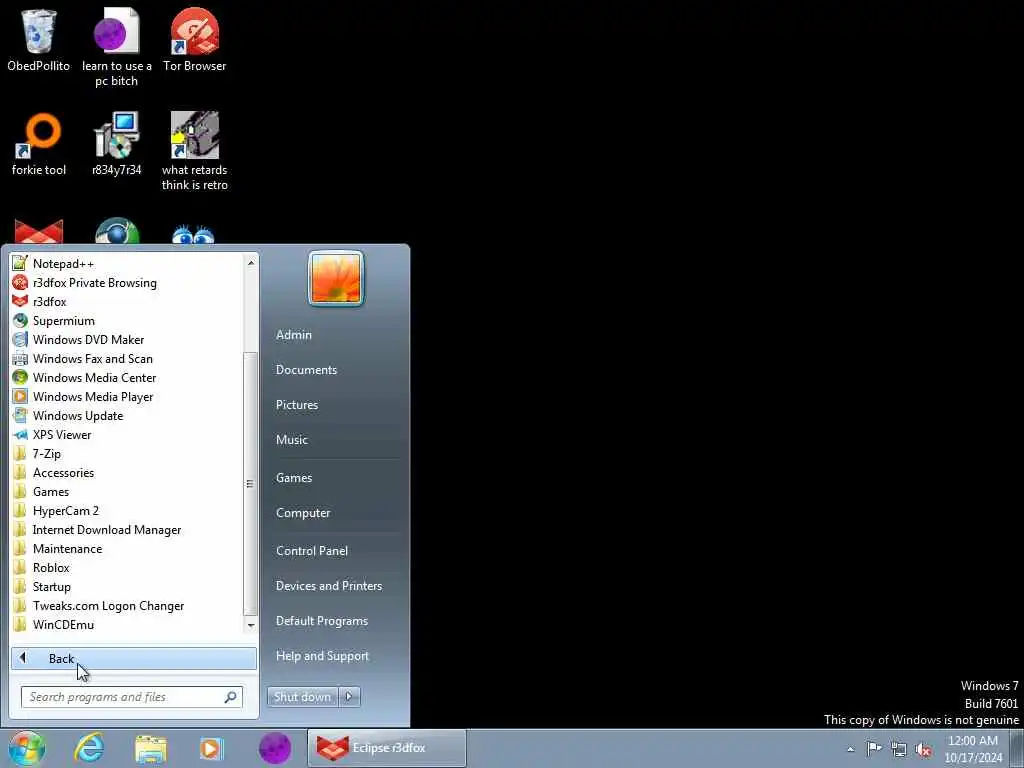Open shutdown options arrow menu
Image resolution: width=1024 pixels, height=768 pixels.
click(349, 697)
